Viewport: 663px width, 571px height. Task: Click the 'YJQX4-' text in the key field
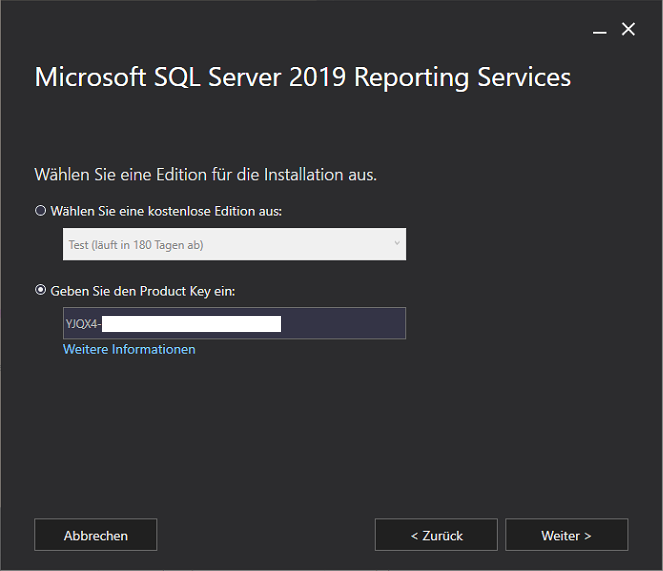click(83, 323)
